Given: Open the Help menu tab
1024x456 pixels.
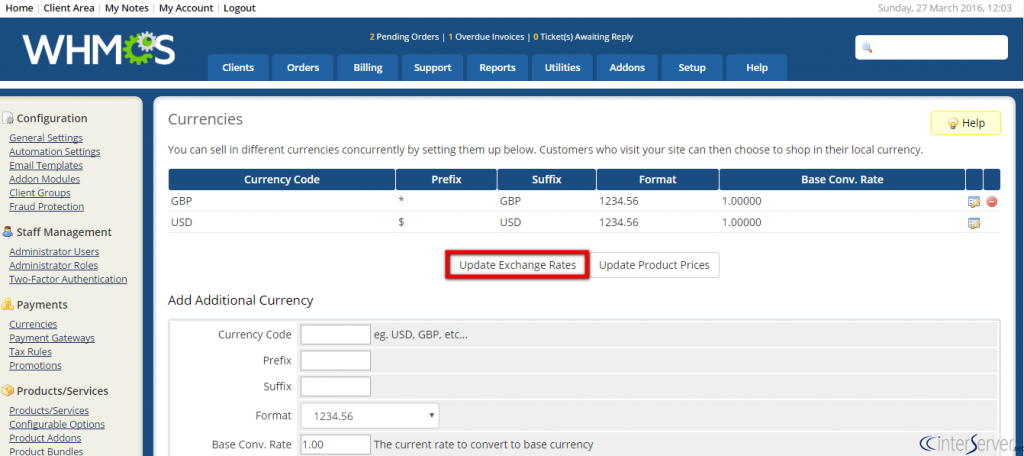Looking at the screenshot, I should (757, 67).
